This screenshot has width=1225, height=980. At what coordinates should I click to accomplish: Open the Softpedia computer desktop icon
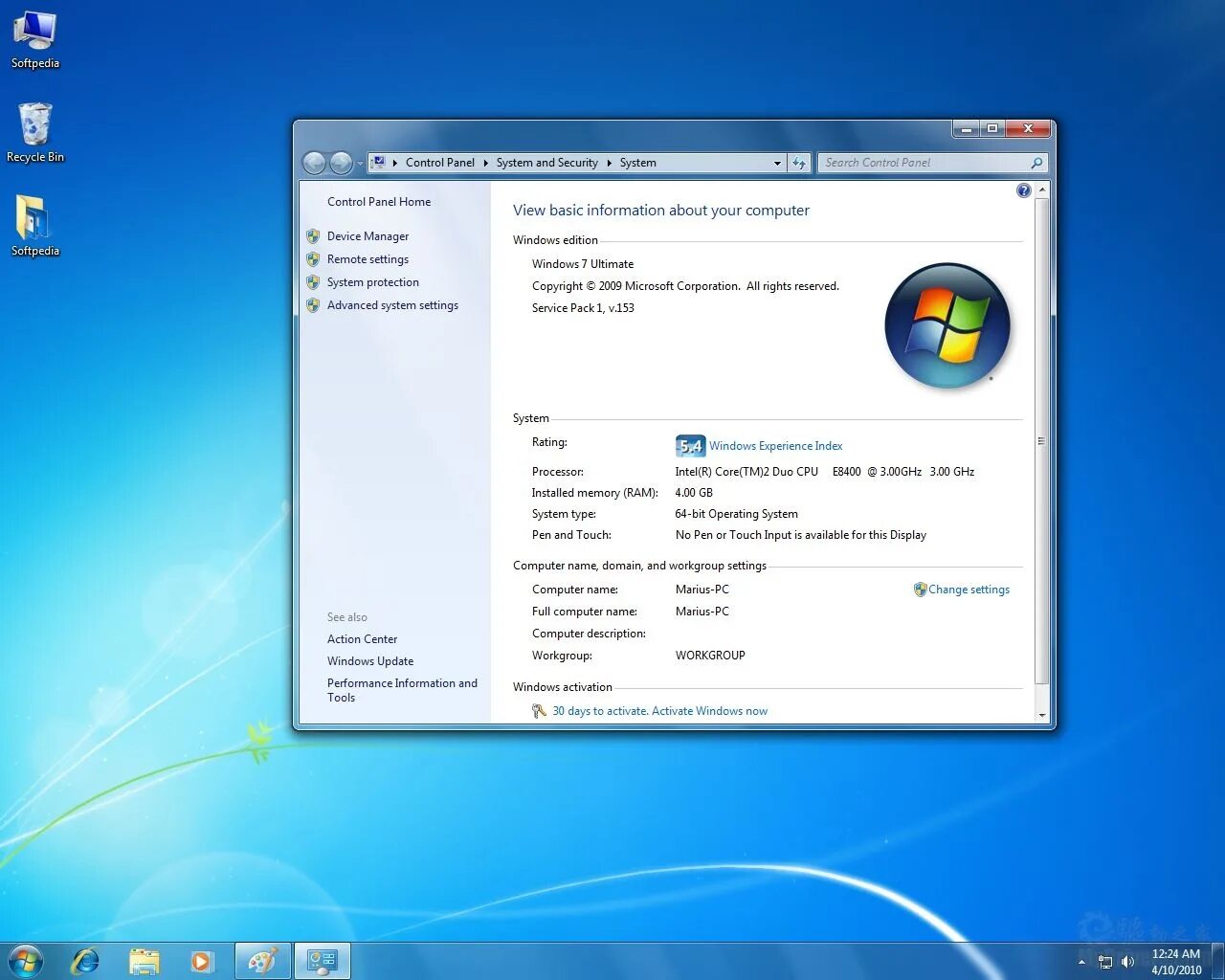coord(35,40)
